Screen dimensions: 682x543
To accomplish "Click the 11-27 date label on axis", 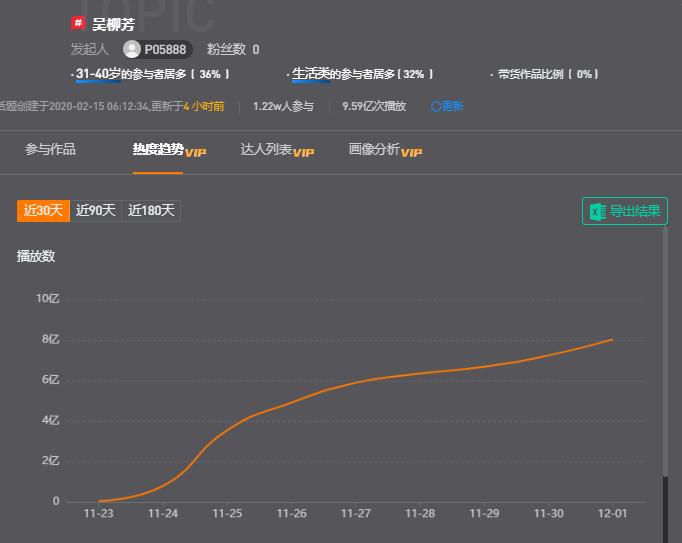I will tap(356, 513).
